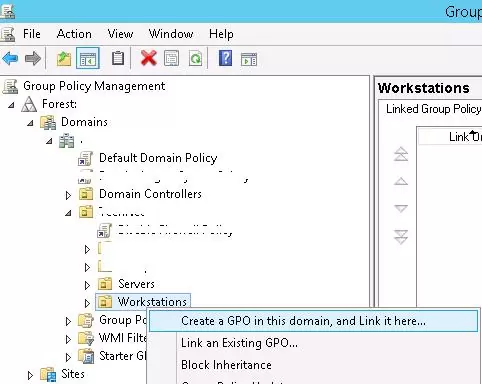
Task: Click the green Refresh toolbar icon
Action: (195, 59)
